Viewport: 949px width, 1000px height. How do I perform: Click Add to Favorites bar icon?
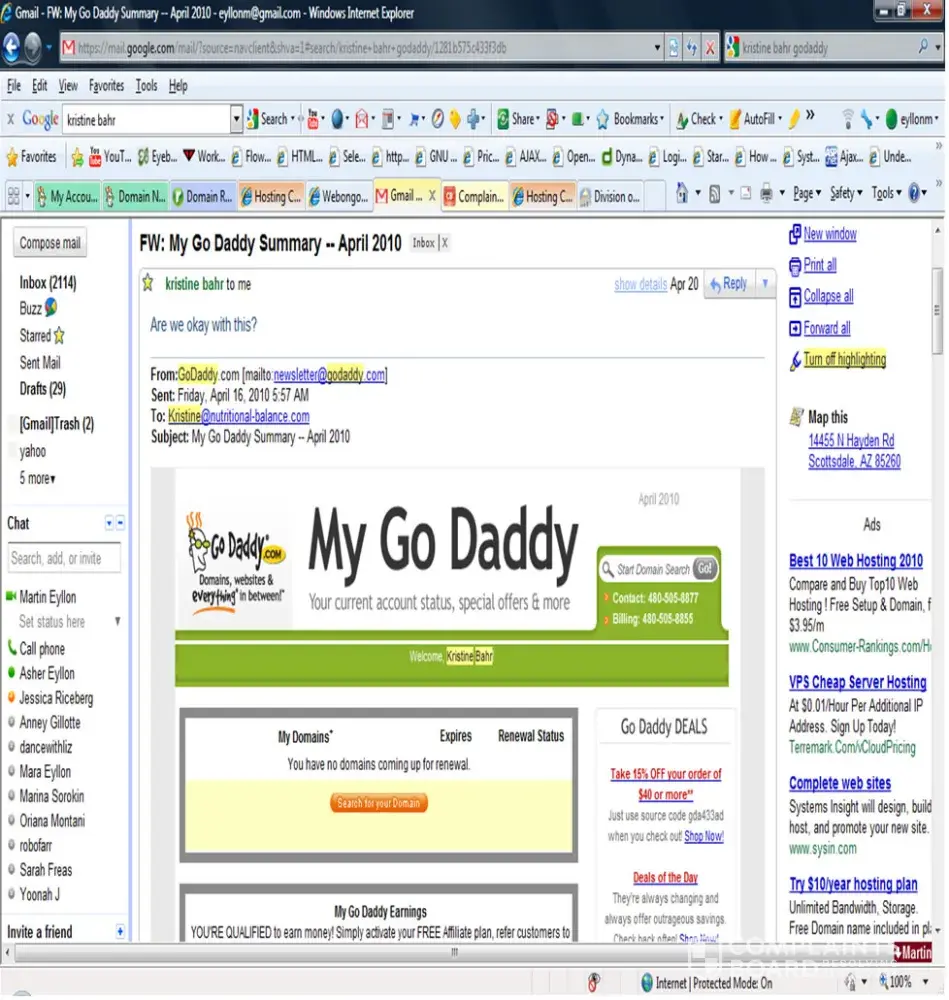click(x=77, y=157)
